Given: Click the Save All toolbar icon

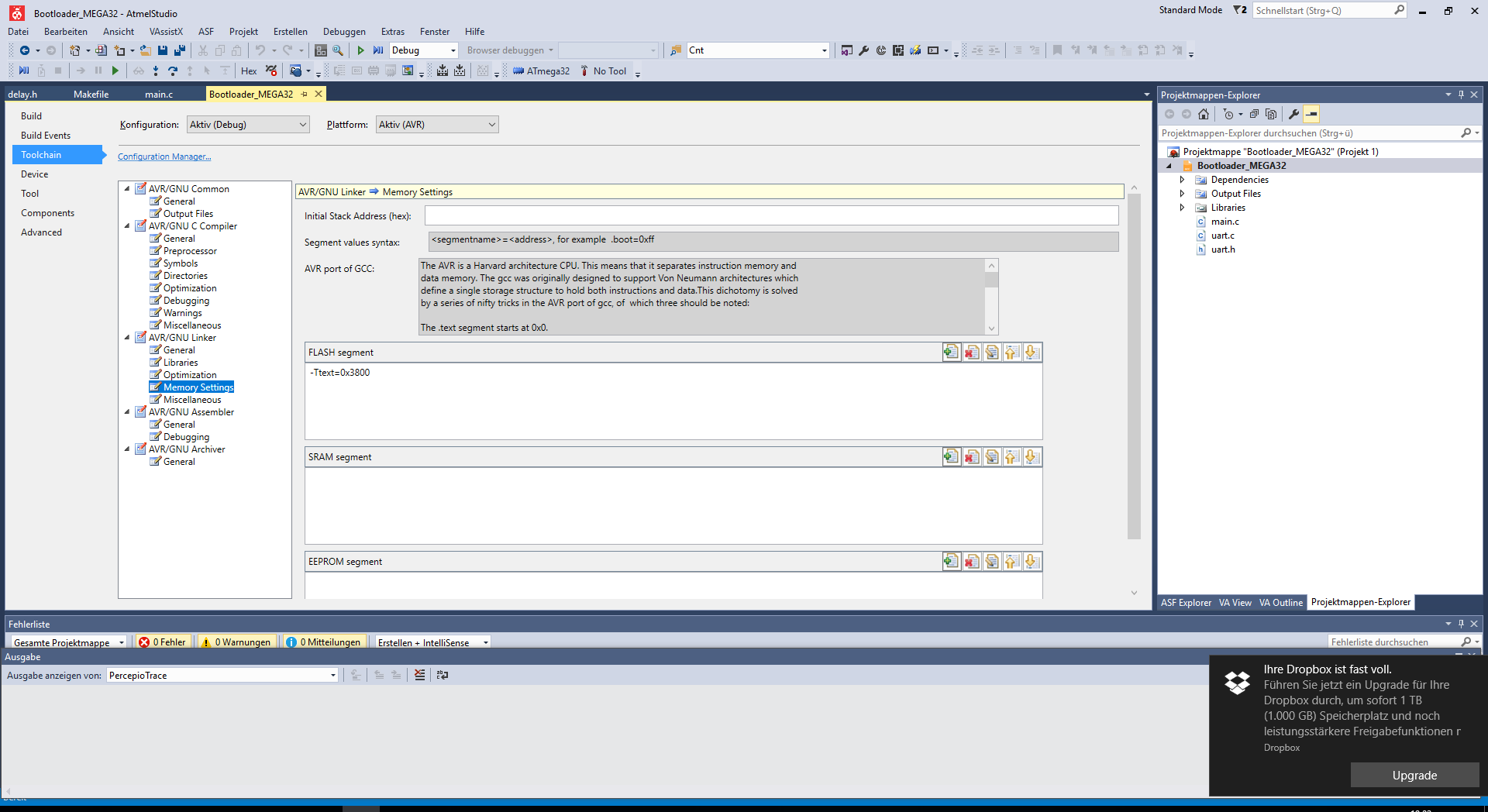Looking at the screenshot, I should 180,50.
